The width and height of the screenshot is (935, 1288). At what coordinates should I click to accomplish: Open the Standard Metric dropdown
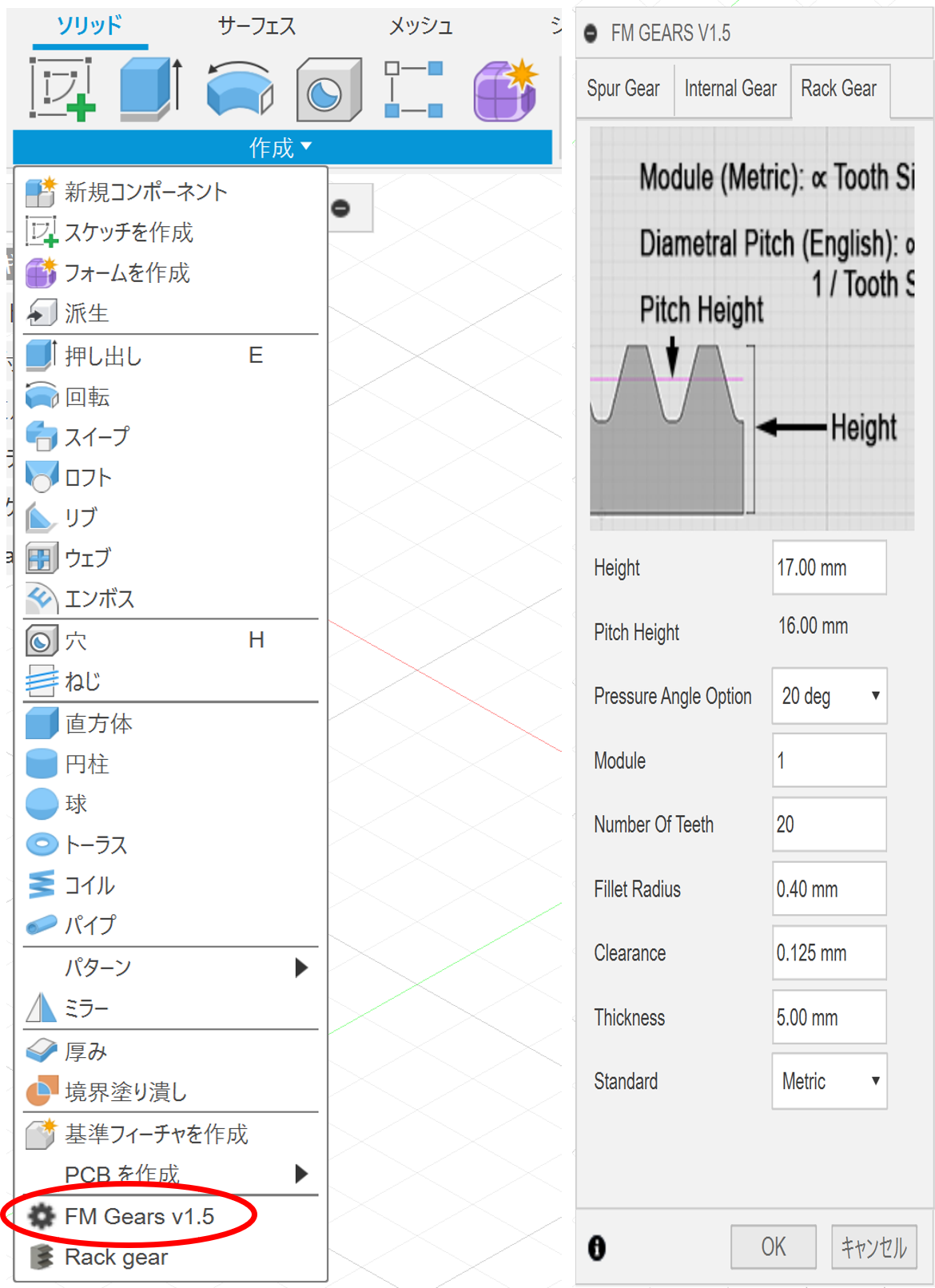[830, 1081]
